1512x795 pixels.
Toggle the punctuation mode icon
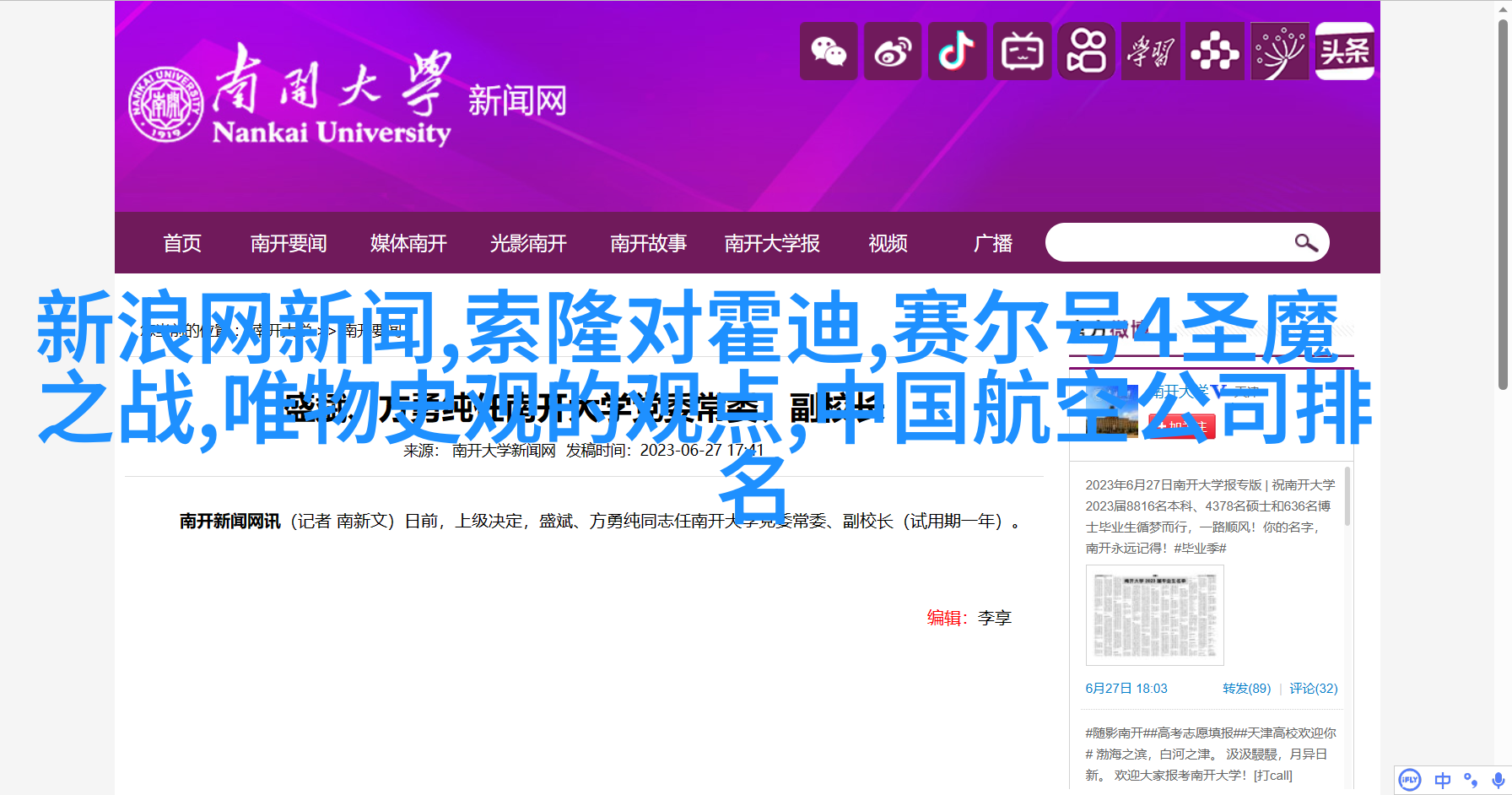pos(1471,780)
